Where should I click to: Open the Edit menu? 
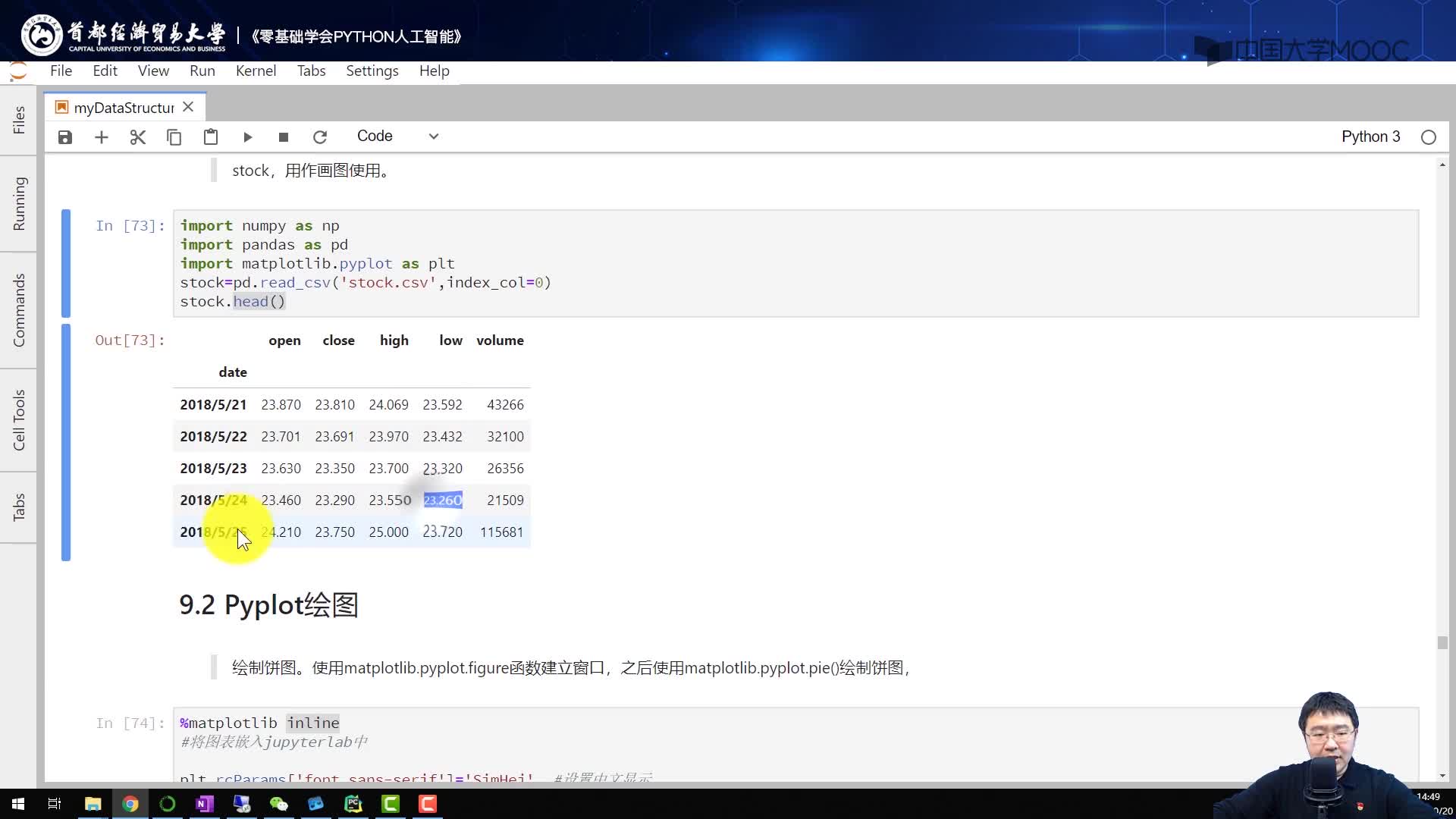click(x=105, y=71)
